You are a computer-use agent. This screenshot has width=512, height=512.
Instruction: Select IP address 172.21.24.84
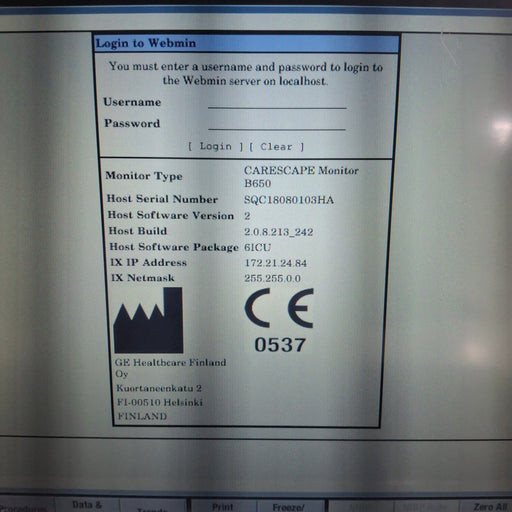[x=276, y=263]
